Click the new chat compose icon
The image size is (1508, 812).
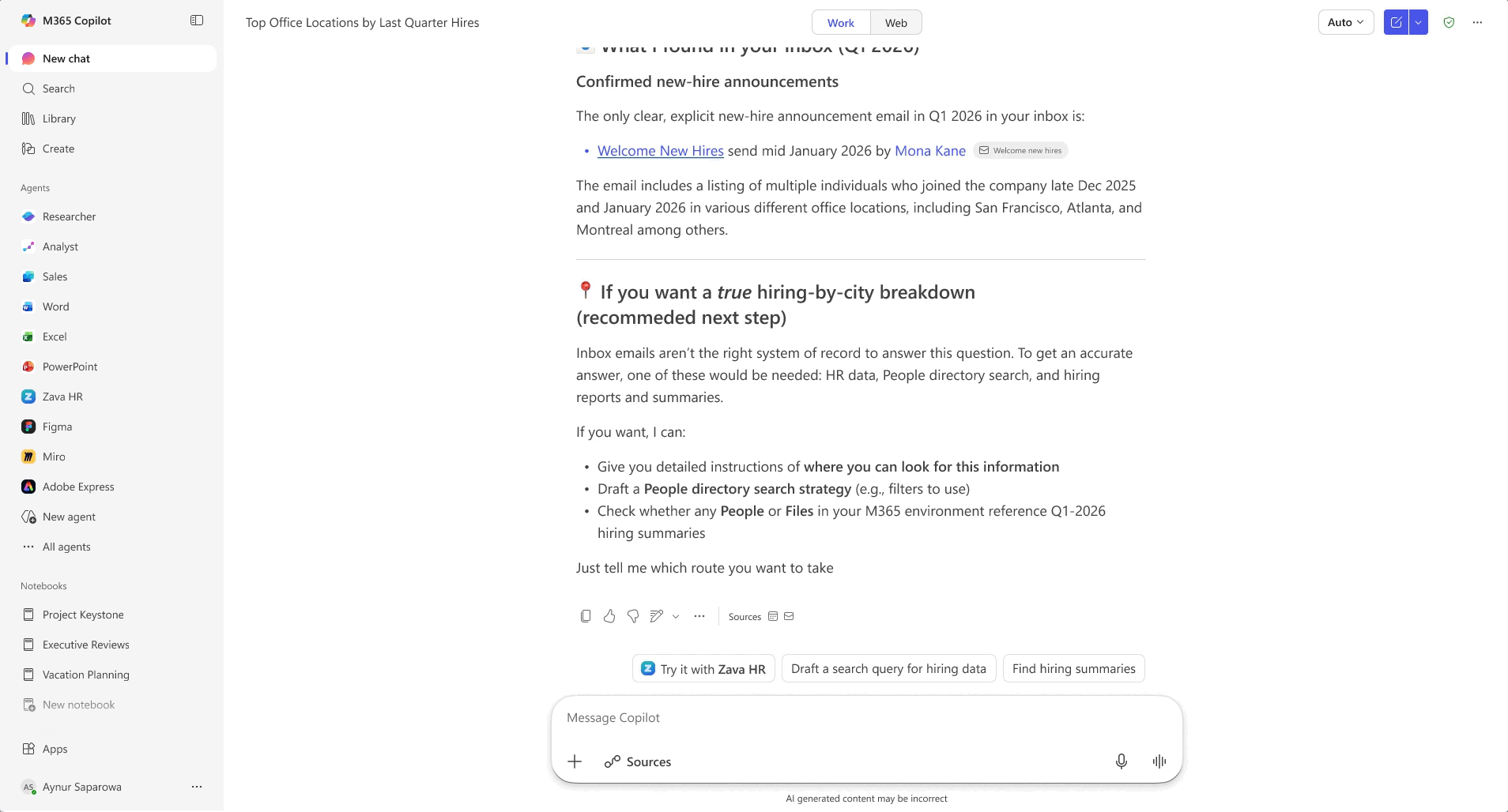(1396, 22)
